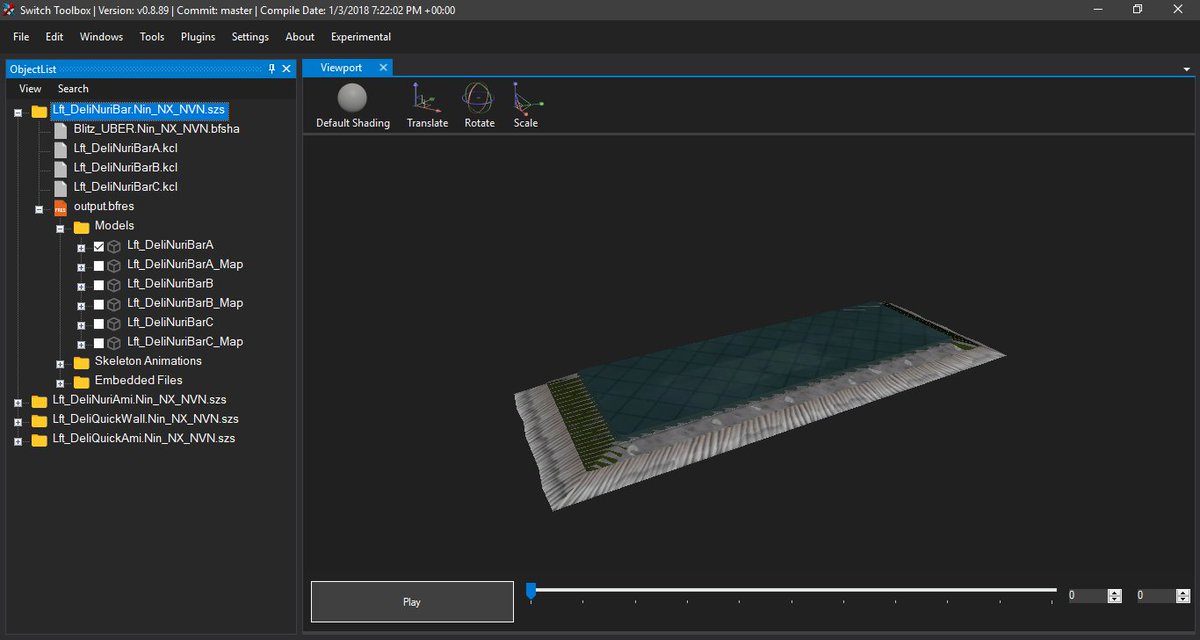Click the output.bfres file icon
Screen dimensions: 1200x640
[x=60, y=206]
